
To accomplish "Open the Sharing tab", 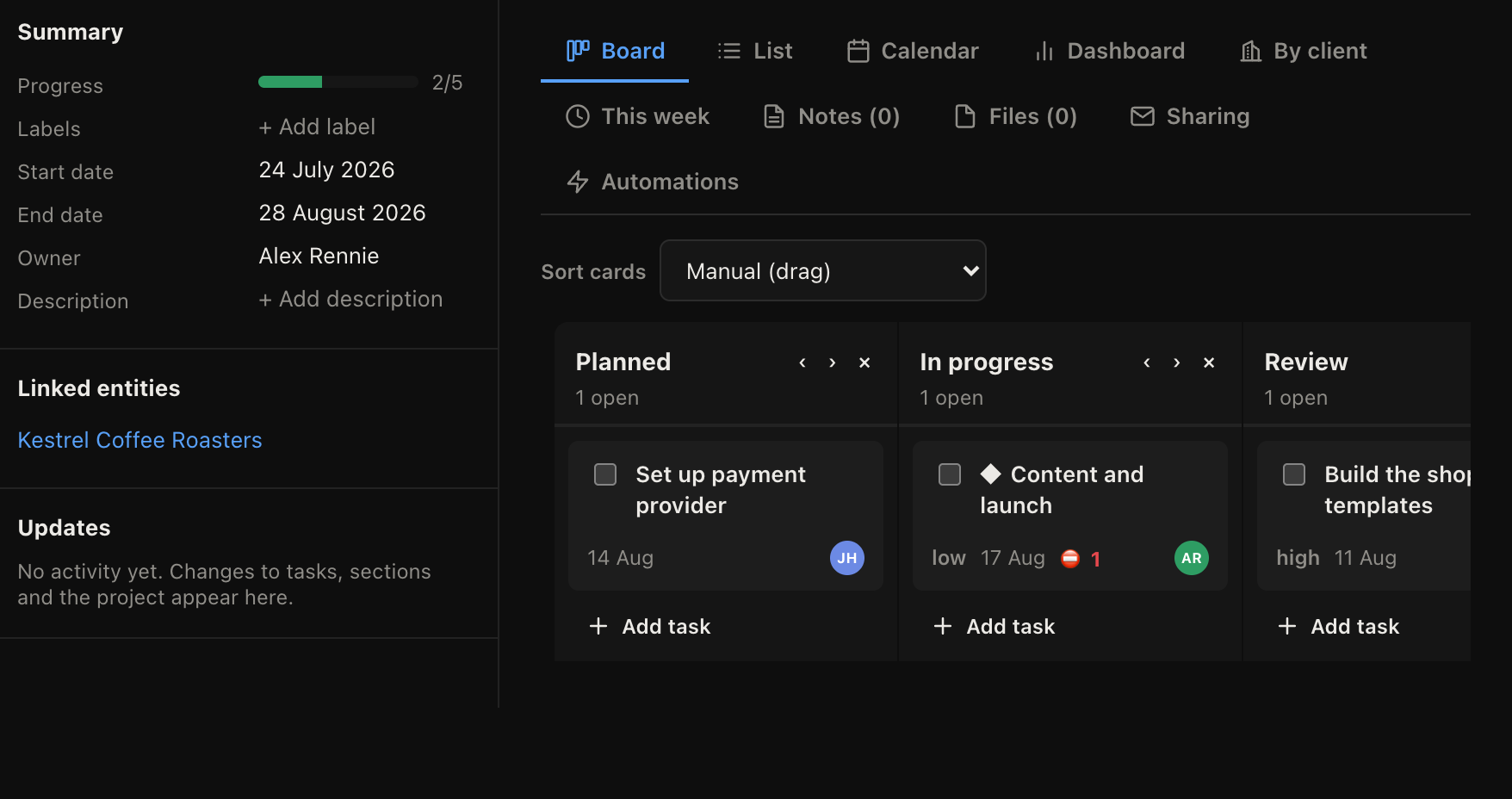I will [x=1189, y=116].
